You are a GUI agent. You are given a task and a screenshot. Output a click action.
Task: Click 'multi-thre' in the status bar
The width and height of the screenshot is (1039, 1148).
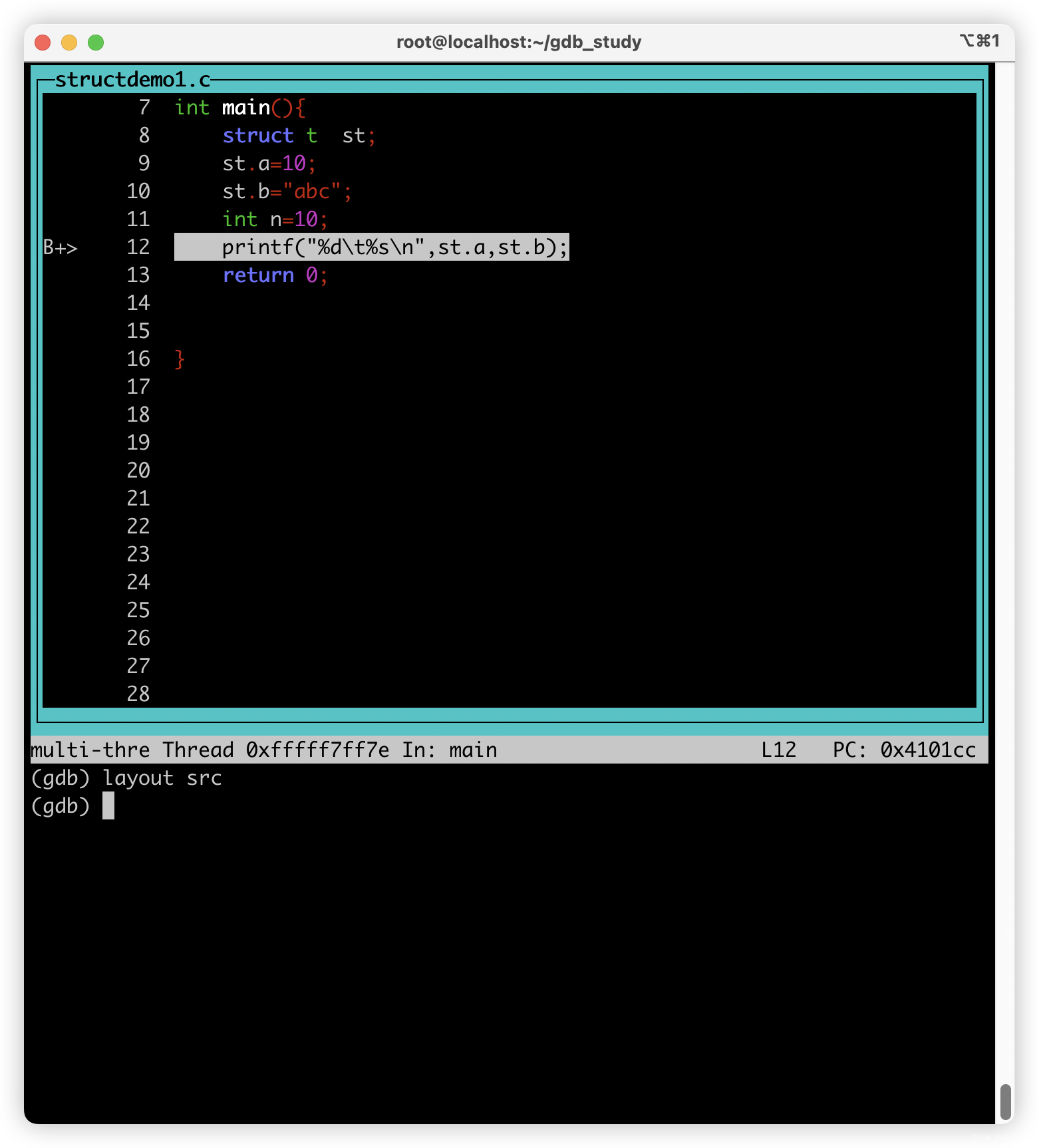[90, 750]
